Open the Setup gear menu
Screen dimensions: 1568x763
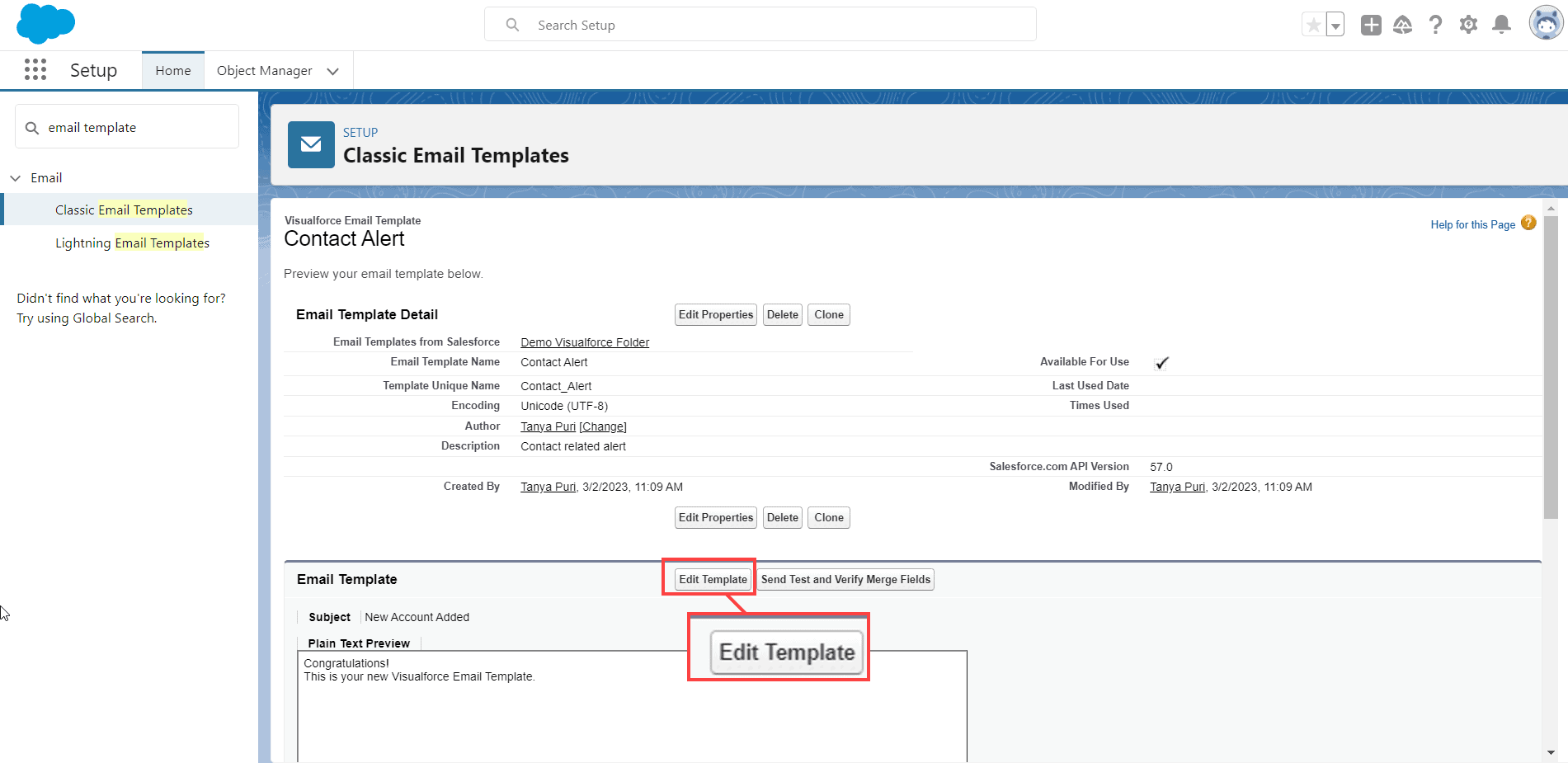point(1468,25)
